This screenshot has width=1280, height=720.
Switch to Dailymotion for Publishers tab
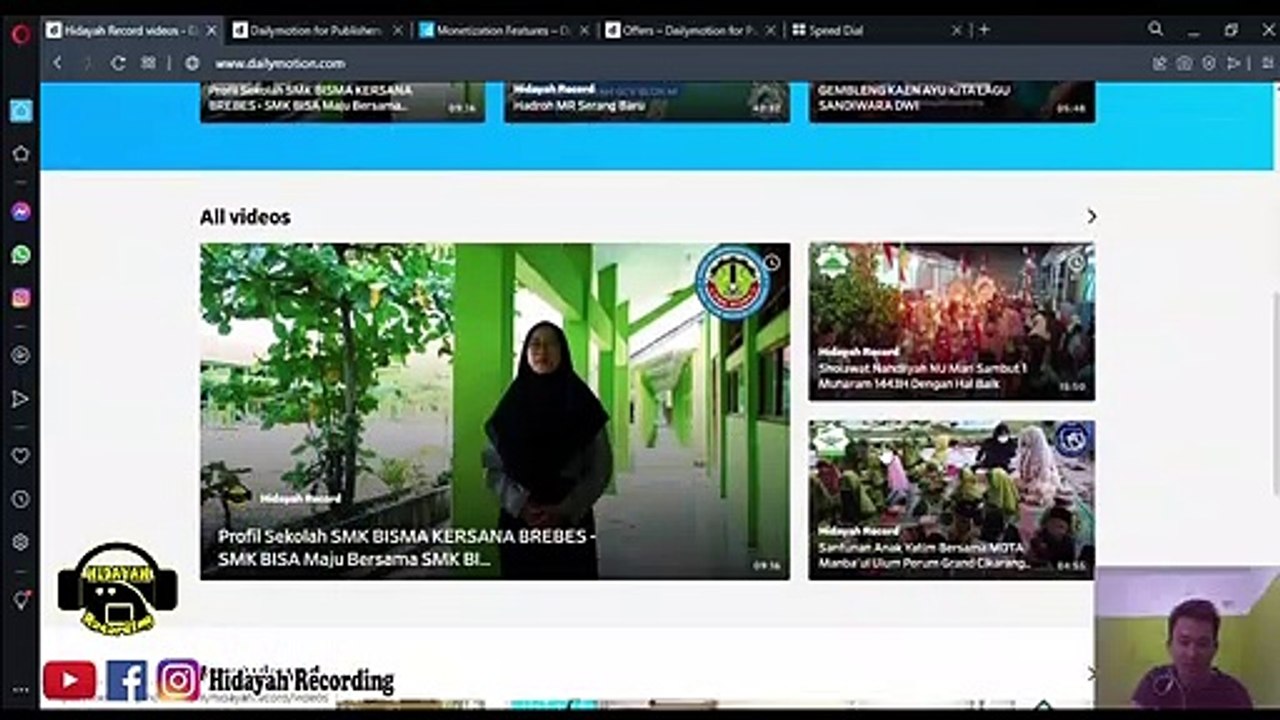(316, 31)
